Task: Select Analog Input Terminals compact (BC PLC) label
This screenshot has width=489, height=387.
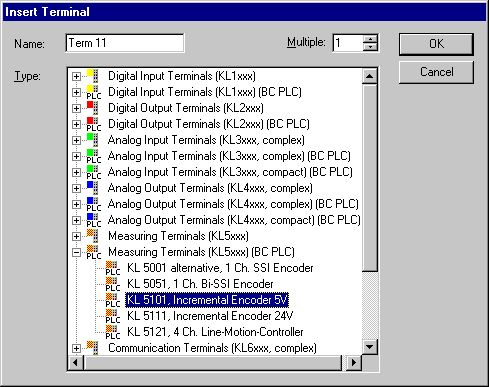Action: (x=230, y=172)
